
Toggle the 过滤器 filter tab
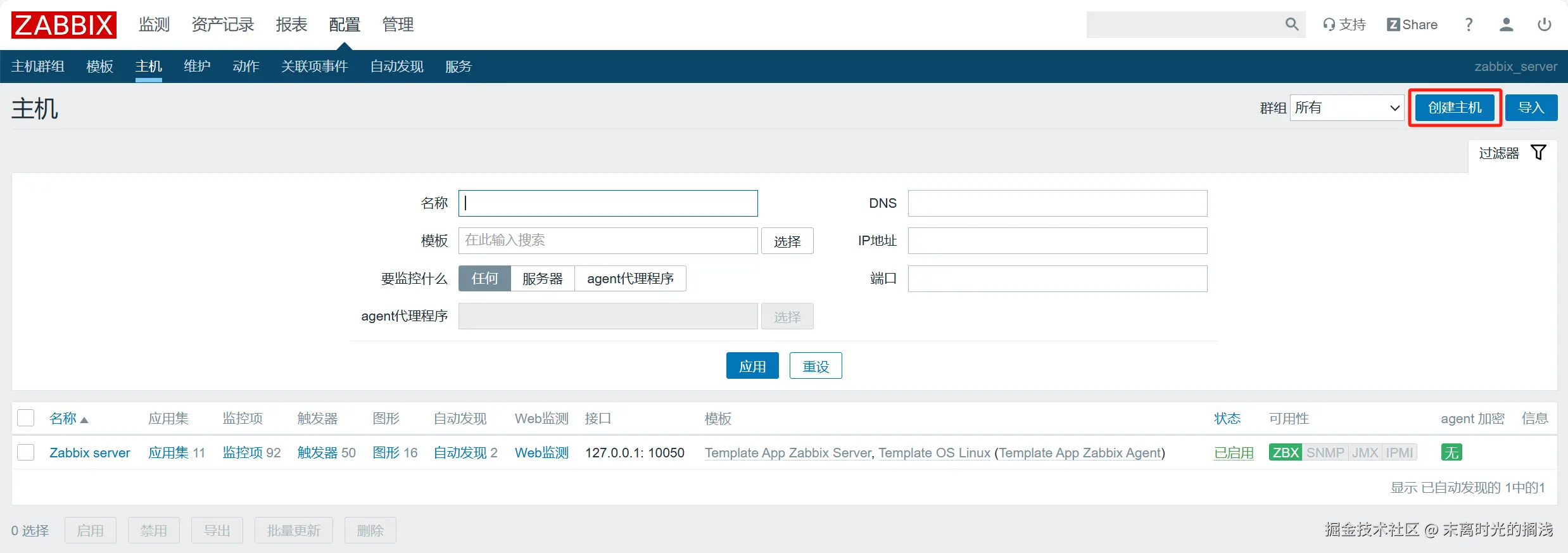click(1512, 153)
